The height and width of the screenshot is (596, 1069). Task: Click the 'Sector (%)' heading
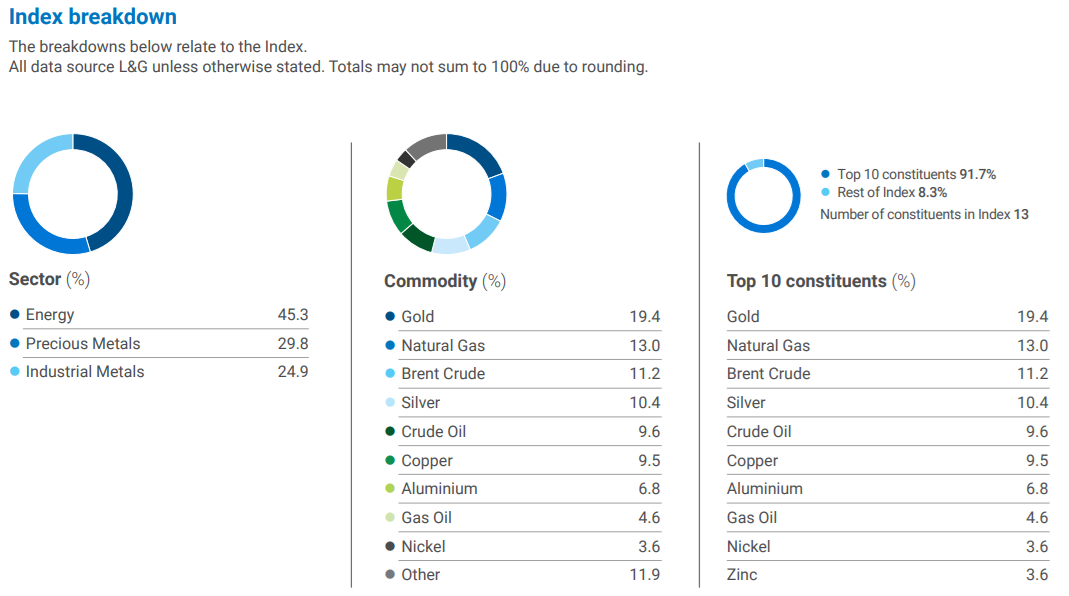(x=49, y=279)
